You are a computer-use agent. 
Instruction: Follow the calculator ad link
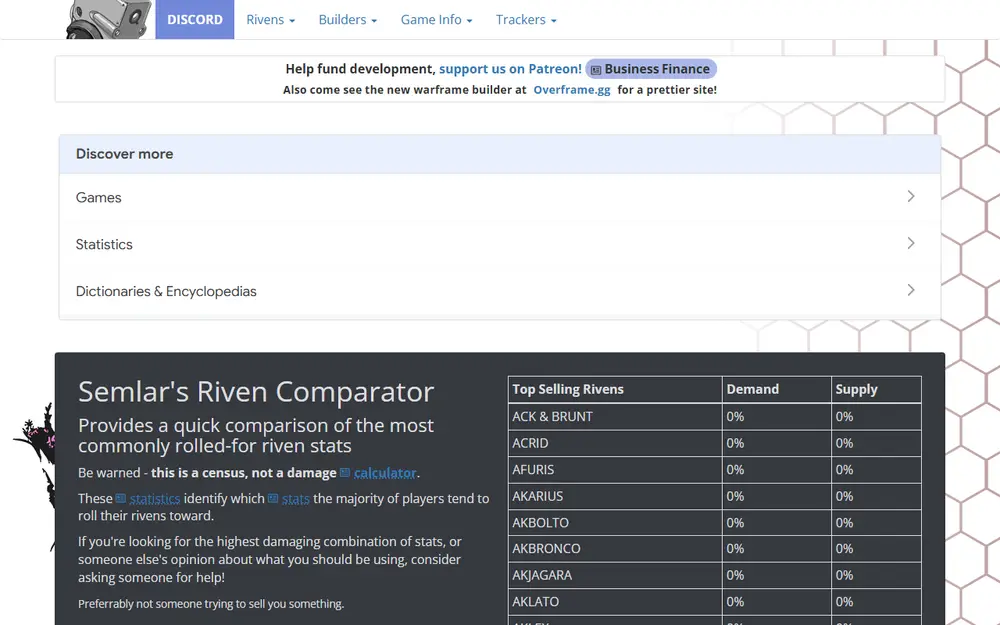[385, 473]
